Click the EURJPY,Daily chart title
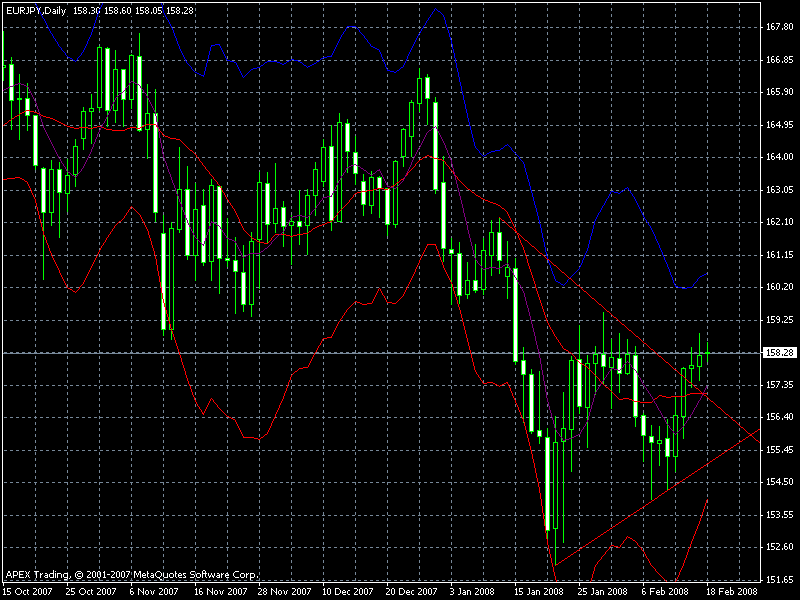 pos(36,8)
